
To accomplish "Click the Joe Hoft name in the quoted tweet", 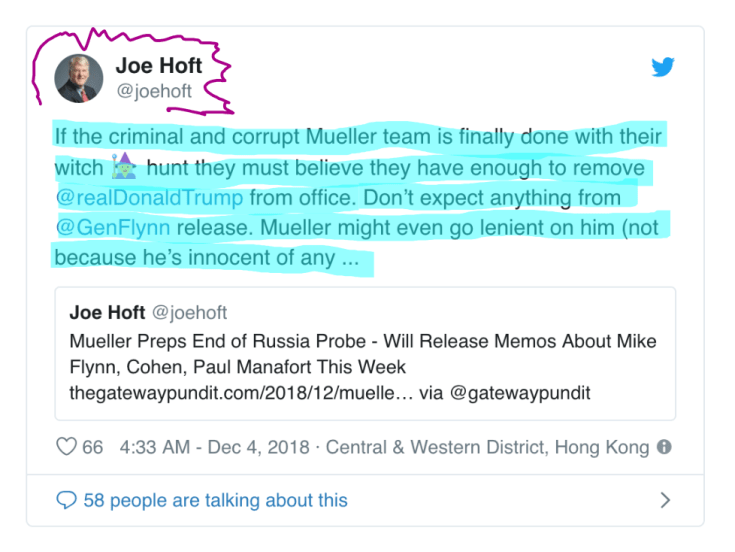I will pyautogui.click(x=108, y=313).
